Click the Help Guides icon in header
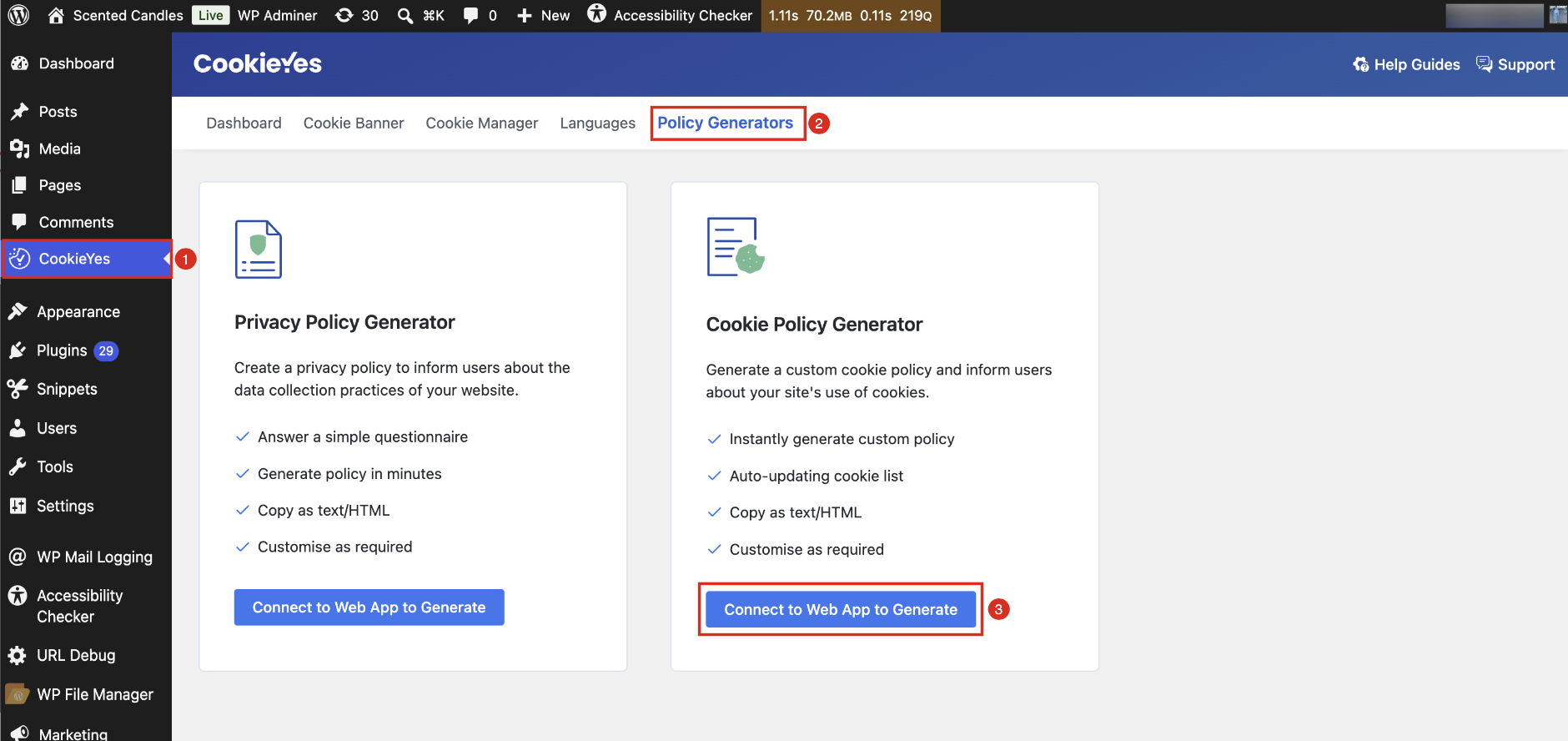Viewport: 1568px width, 741px height. click(x=1361, y=65)
